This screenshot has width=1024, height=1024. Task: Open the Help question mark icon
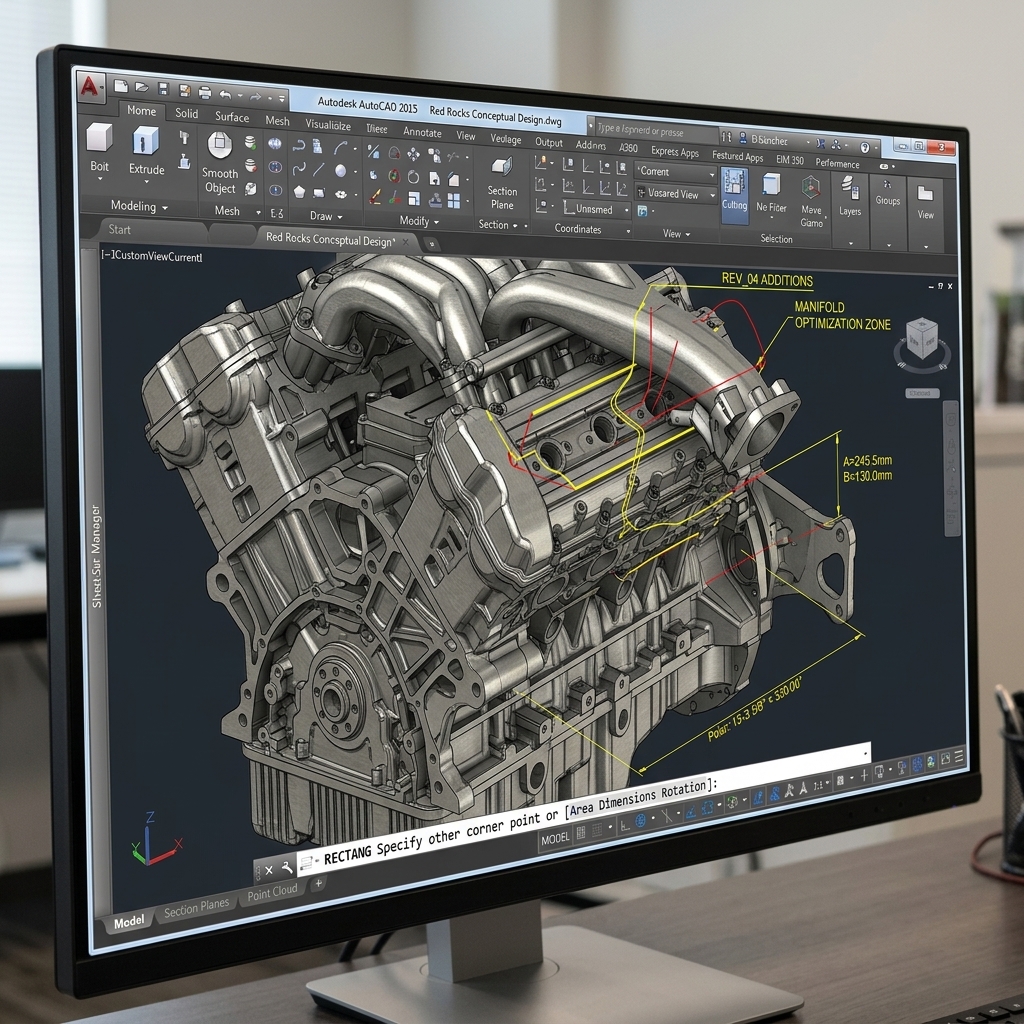pos(865,147)
